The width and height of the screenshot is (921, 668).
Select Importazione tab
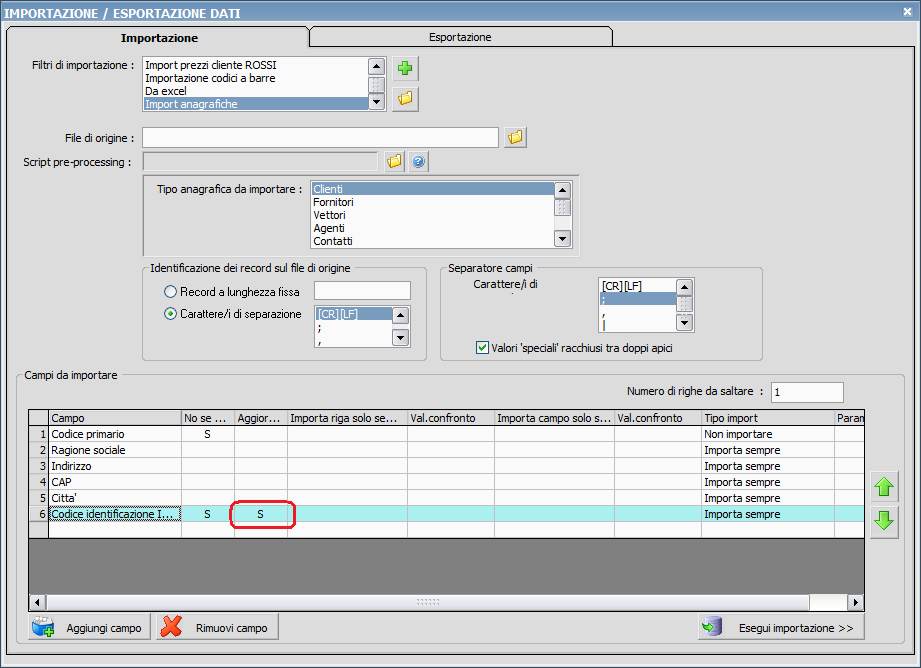tap(159, 38)
